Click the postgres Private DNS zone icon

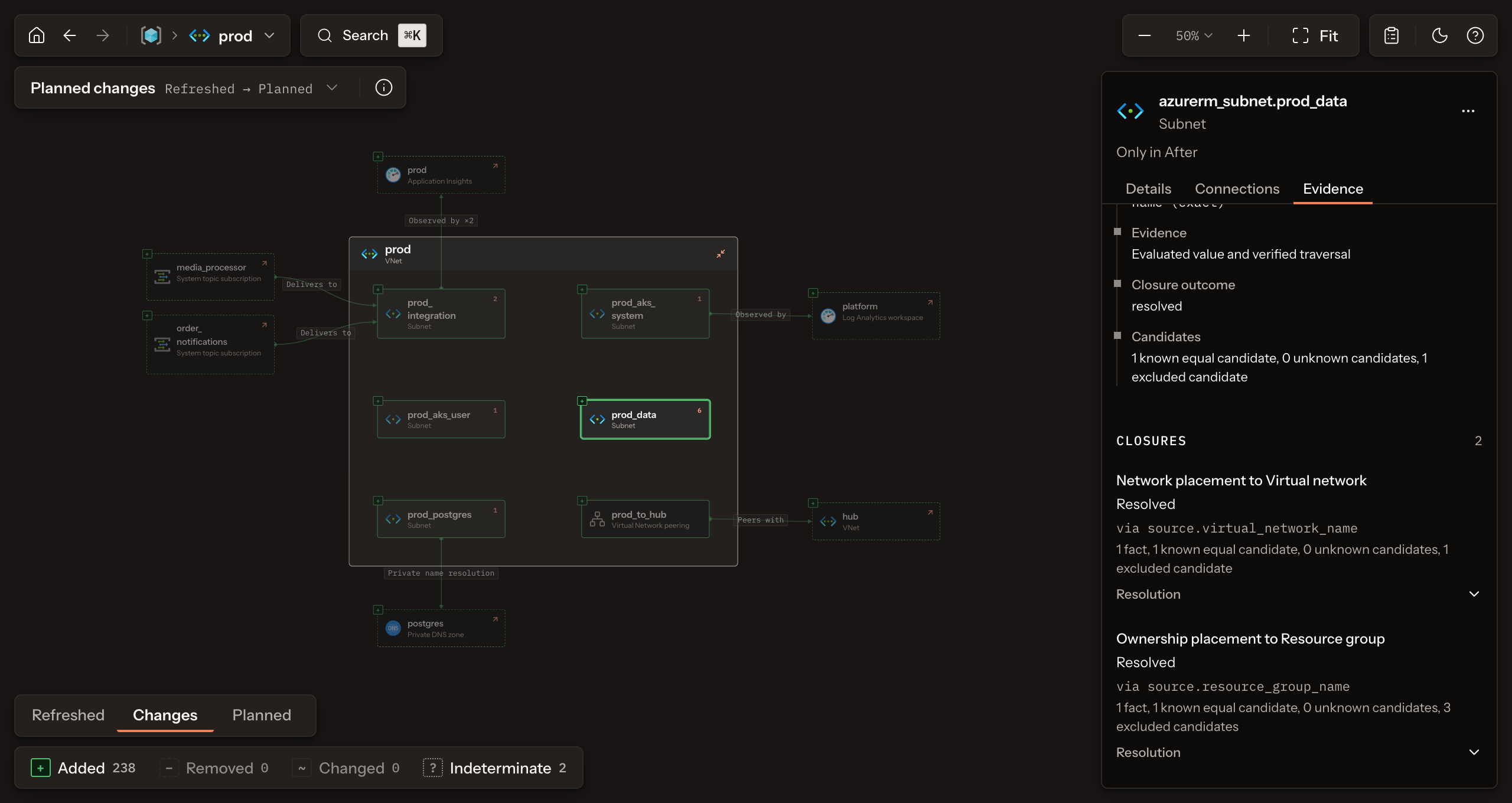393,628
